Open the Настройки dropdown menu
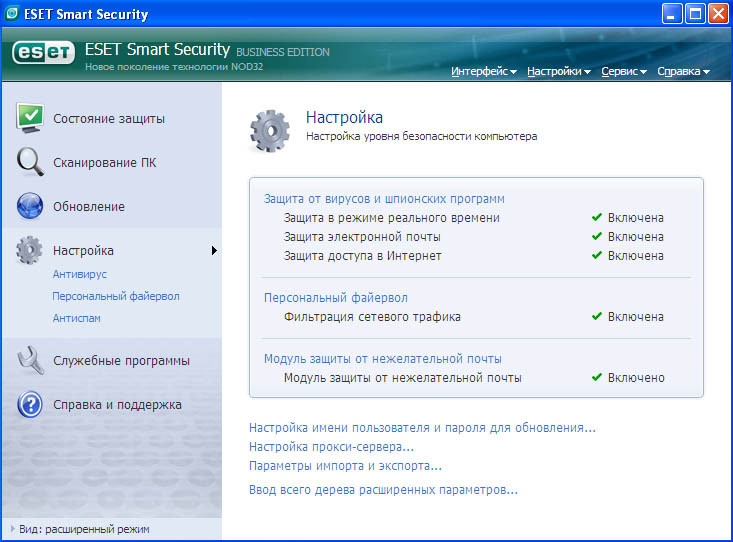The width and height of the screenshot is (733, 542). click(559, 71)
